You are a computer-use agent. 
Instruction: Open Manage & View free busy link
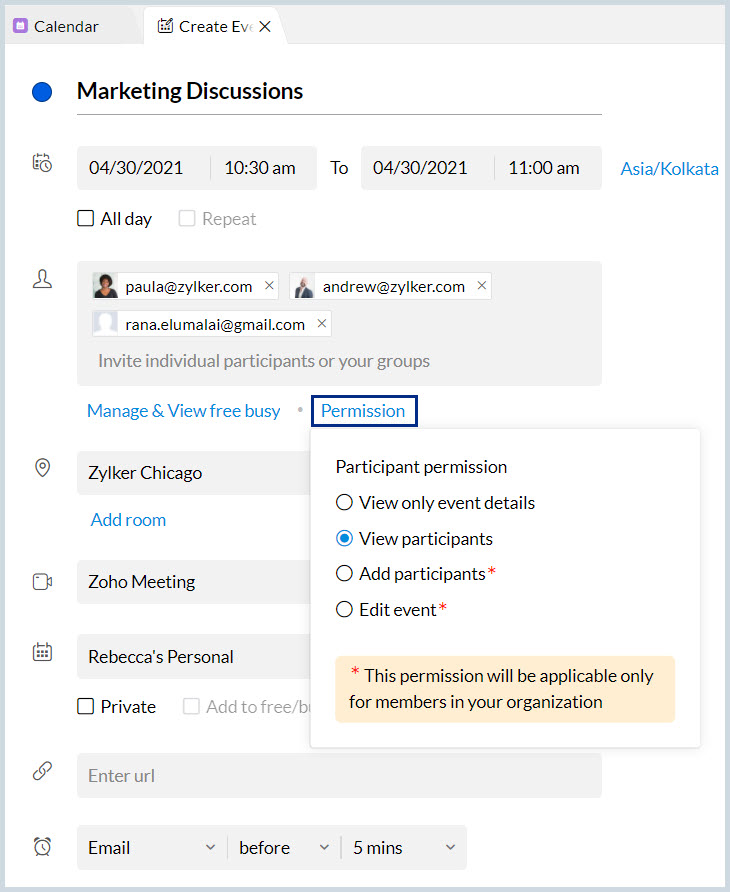pyautogui.click(x=183, y=411)
